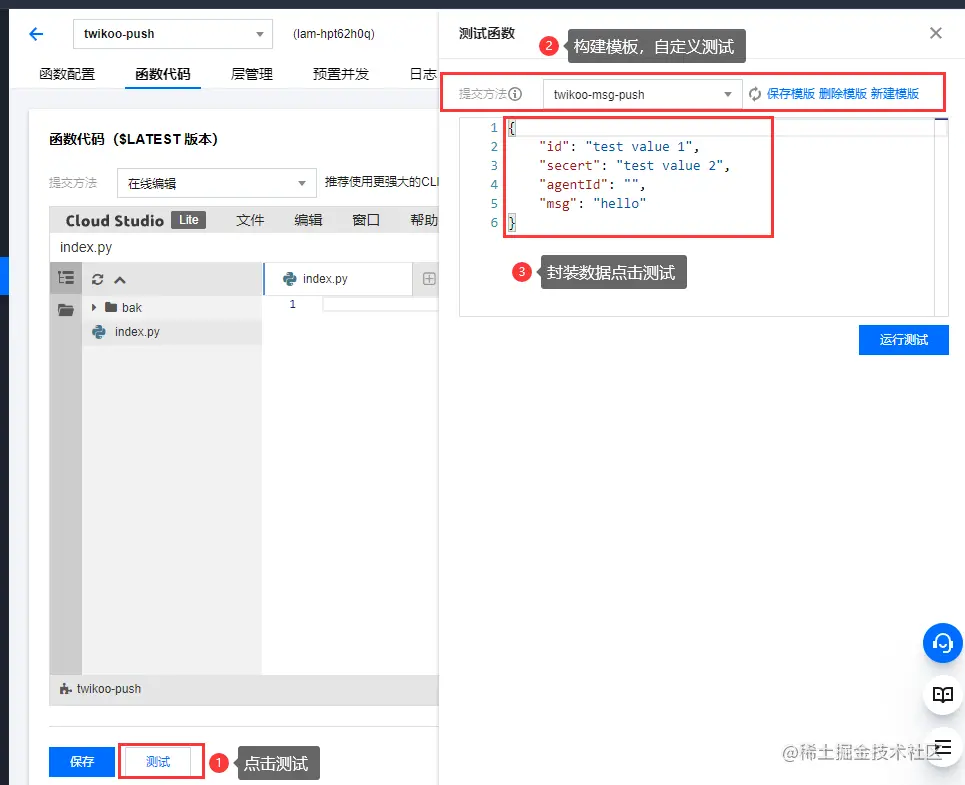Open the customer support headset button
Image resolution: width=965 pixels, height=785 pixels.
[x=942, y=644]
